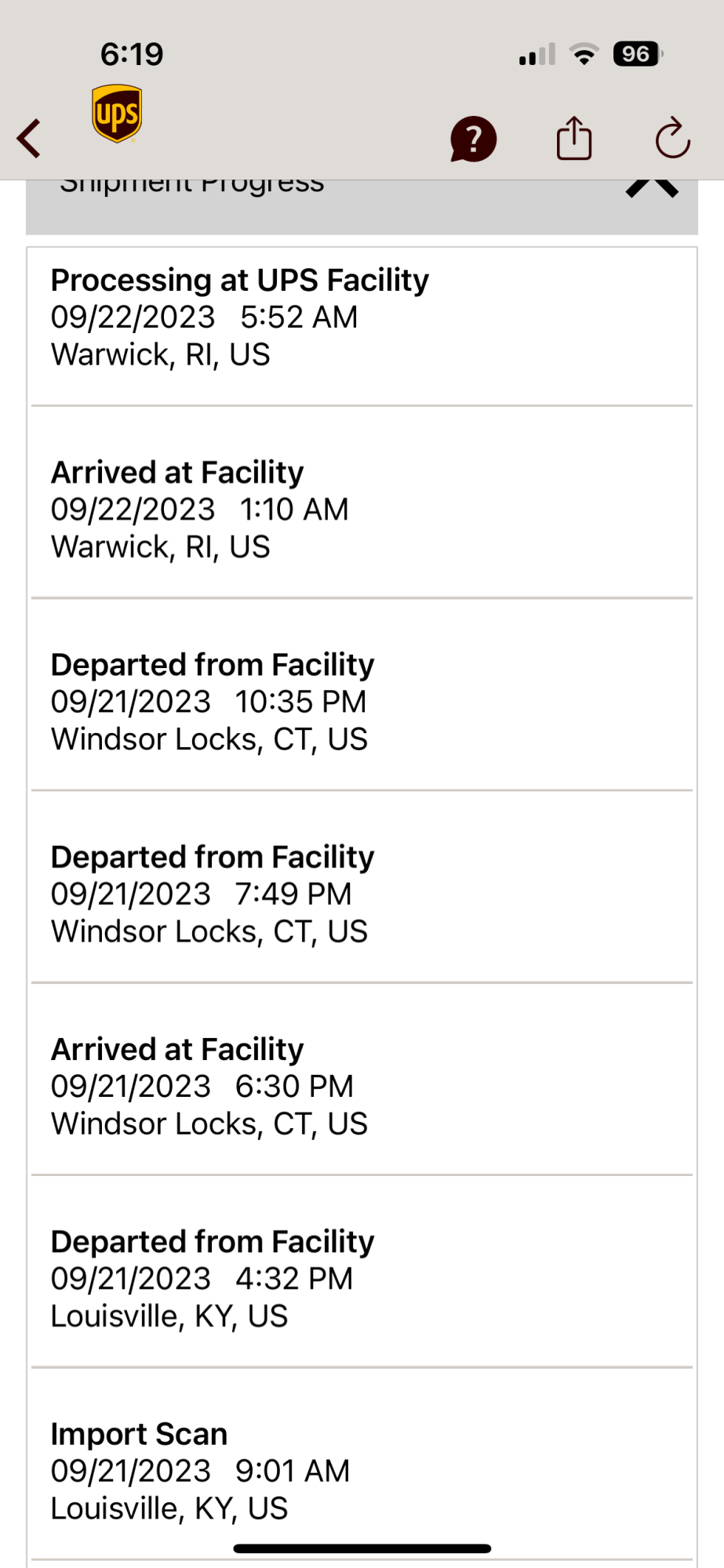724x1568 pixels.
Task: Select Departed from Facility 7:49 PM entry
Action: pyautogui.click(x=362, y=887)
